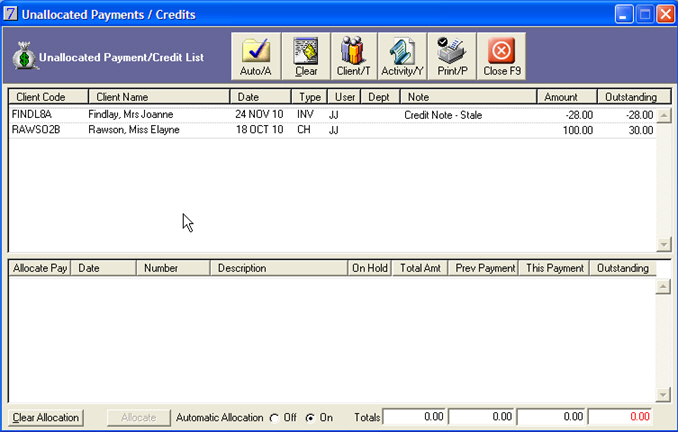Click the Date header in the lower list
This screenshot has width=678, height=432.
[103, 268]
